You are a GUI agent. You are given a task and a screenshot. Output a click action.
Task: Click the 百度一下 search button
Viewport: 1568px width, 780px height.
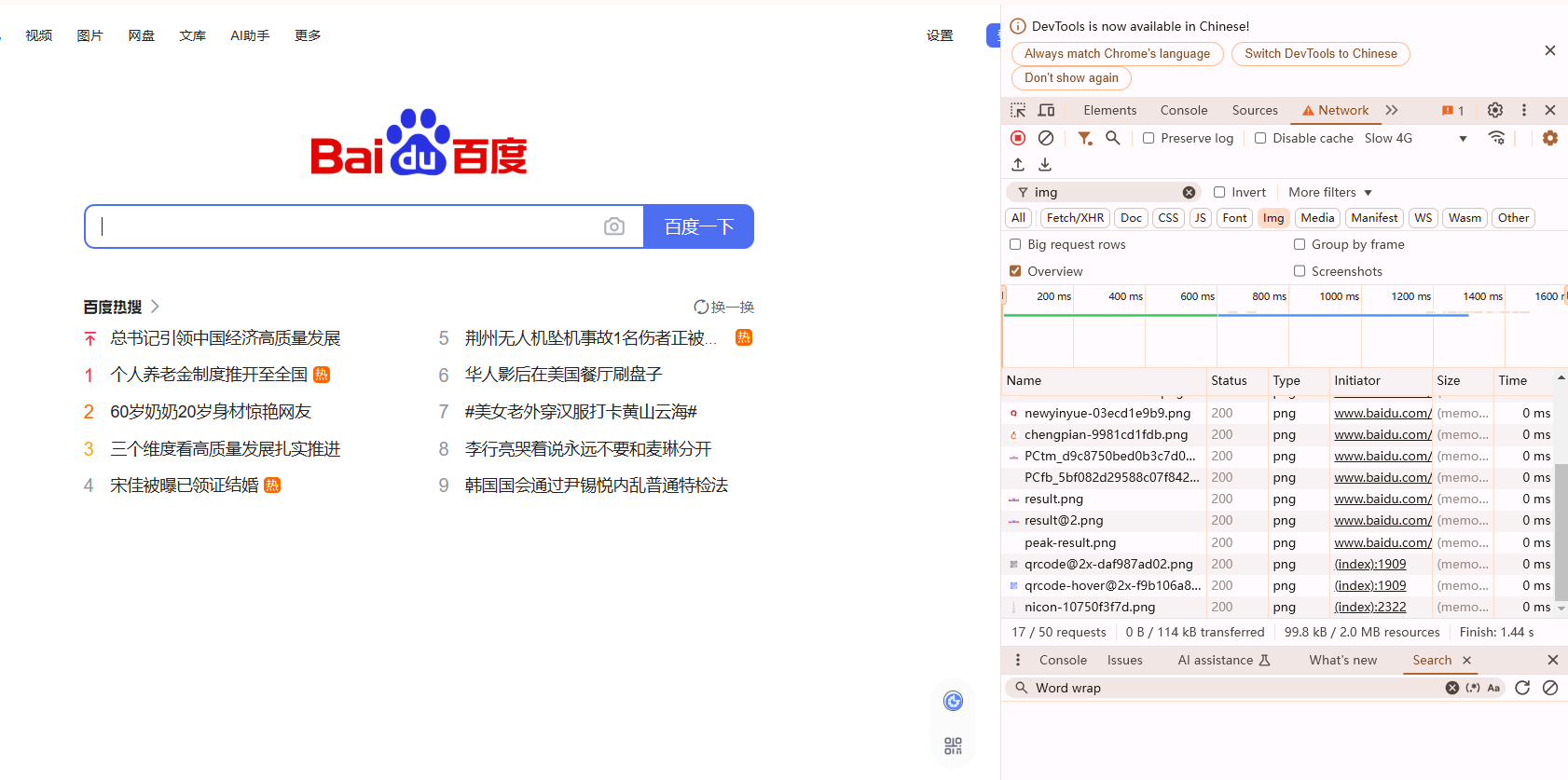coord(699,226)
